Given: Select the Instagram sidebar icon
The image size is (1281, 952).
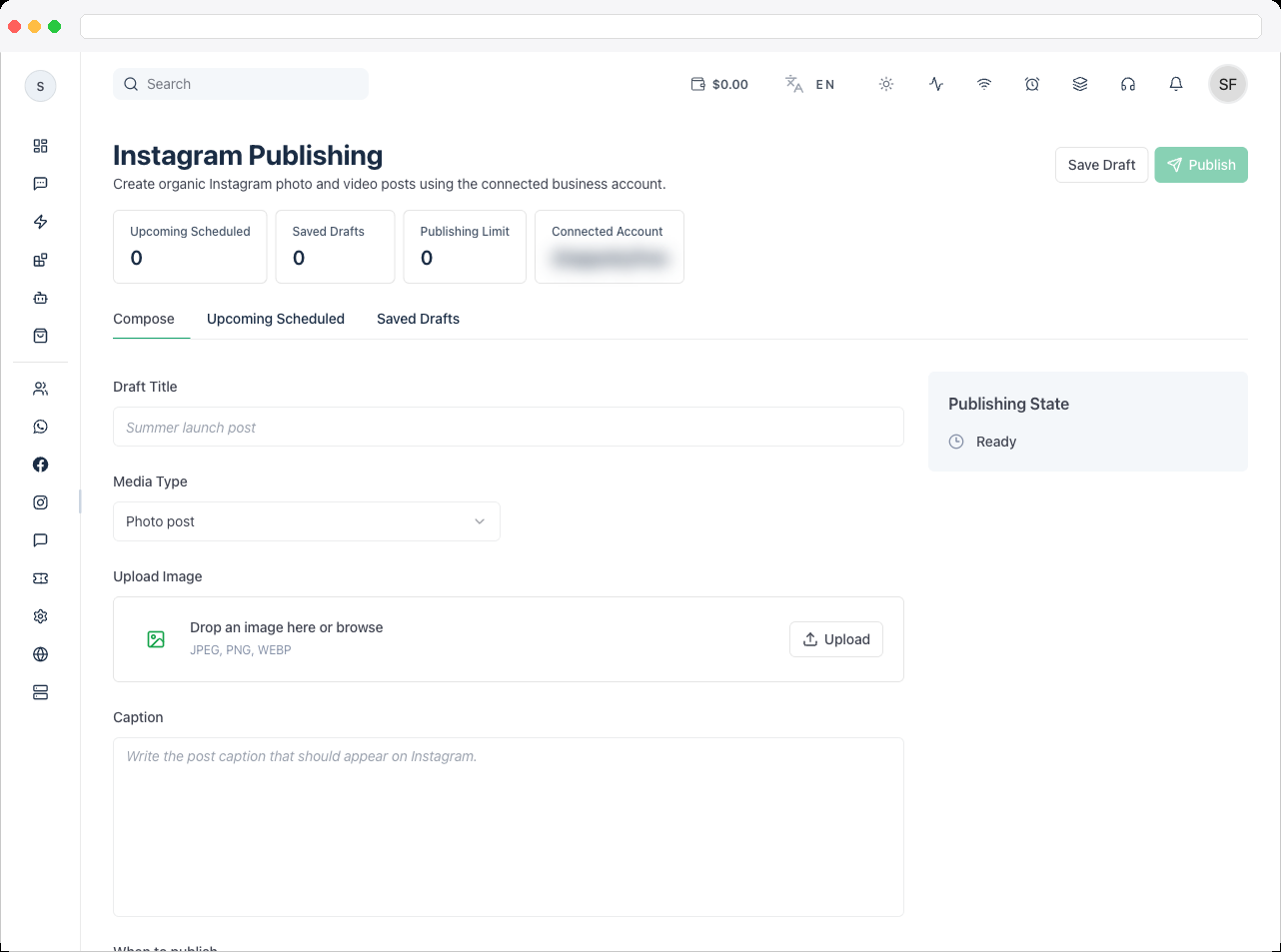Looking at the screenshot, I should pyautogui.click(x=40, y=502).
